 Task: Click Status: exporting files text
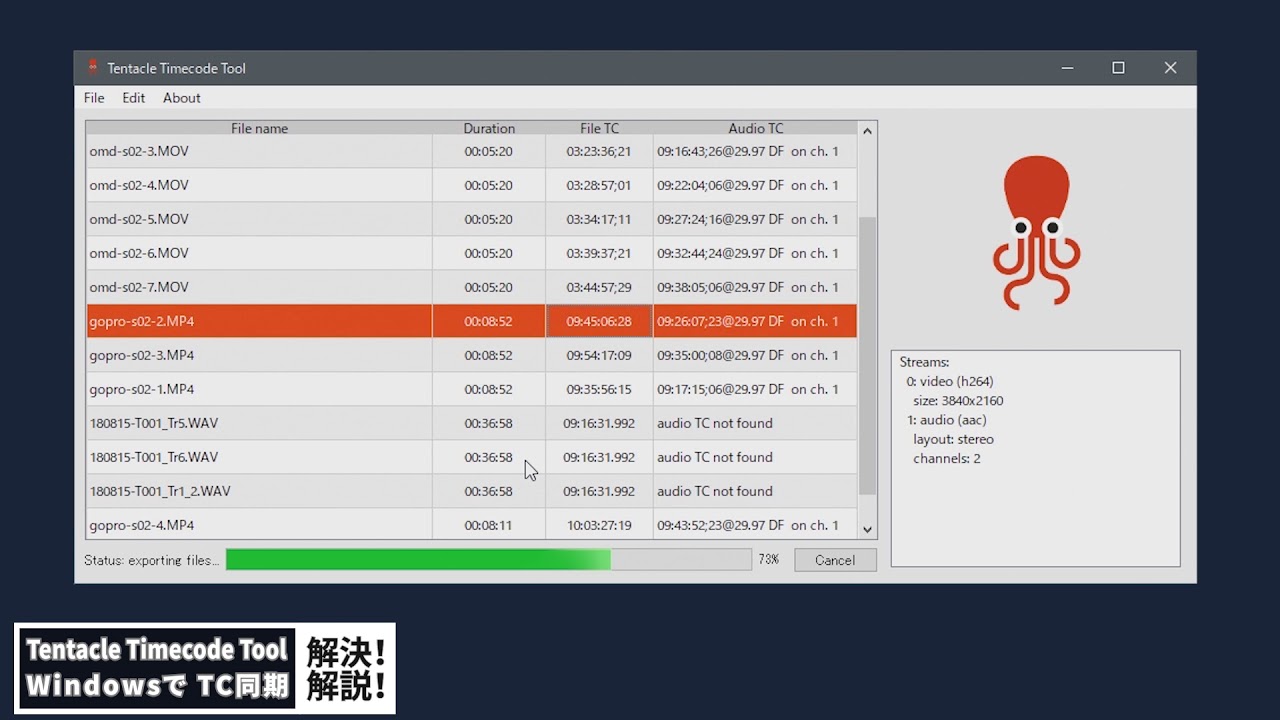pyautogui.click(x=151, y=560)
